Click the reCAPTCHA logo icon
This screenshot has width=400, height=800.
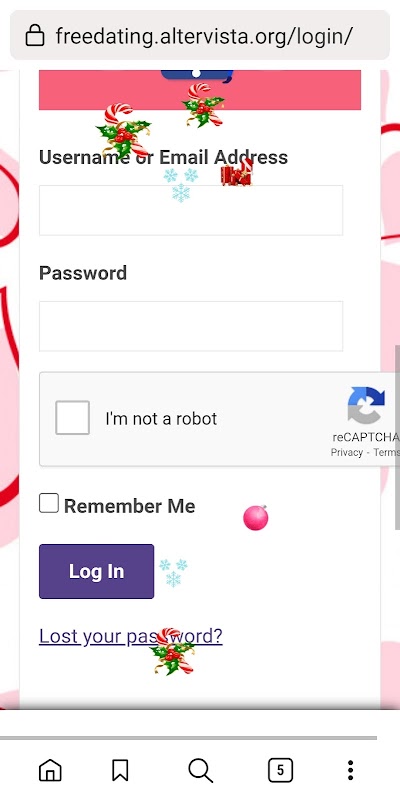click(x=366, y=405)
